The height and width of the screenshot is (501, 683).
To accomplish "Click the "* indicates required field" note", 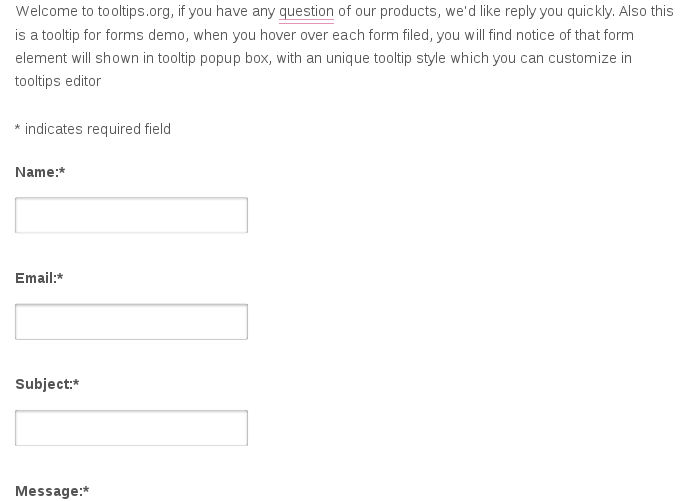I will 93,129.
